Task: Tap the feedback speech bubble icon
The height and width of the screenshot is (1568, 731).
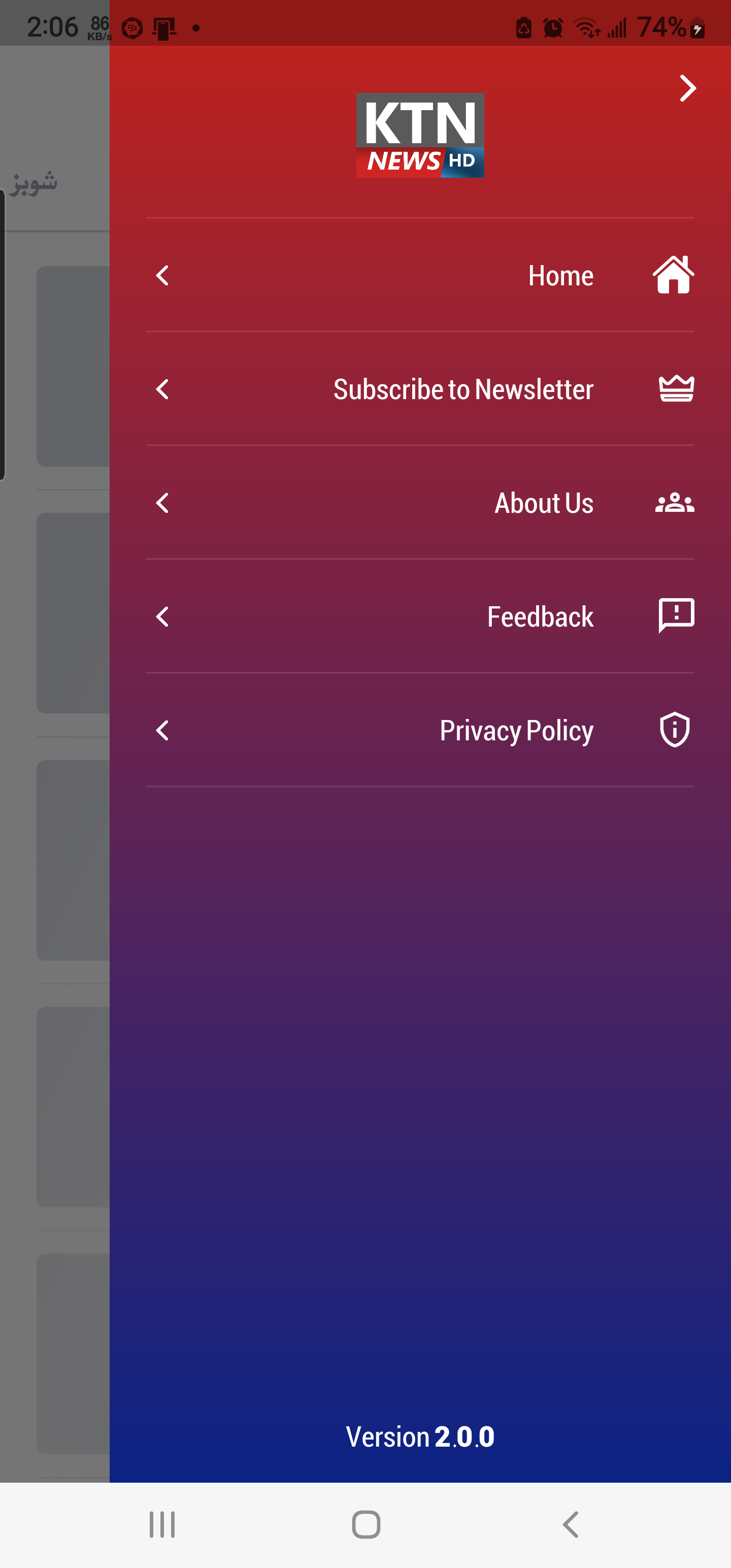Action: coord(676,615)
